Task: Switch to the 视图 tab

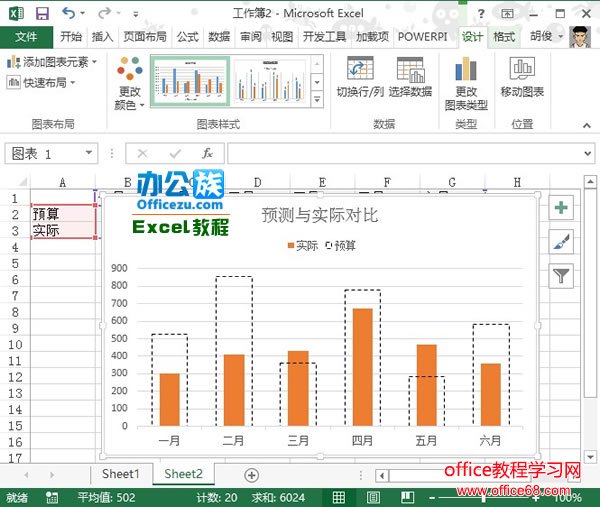Action: coord(282,37)
